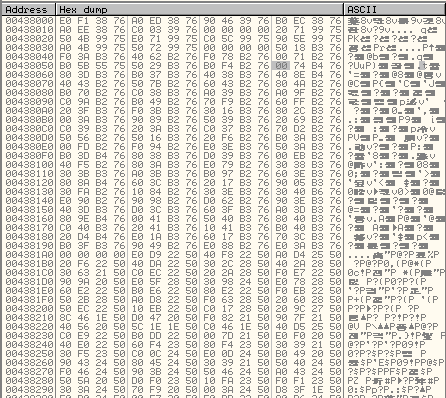The image size is (446, 398).
Task: Select address 00438150
Action: pyautogui.click(x=29, y=210)
